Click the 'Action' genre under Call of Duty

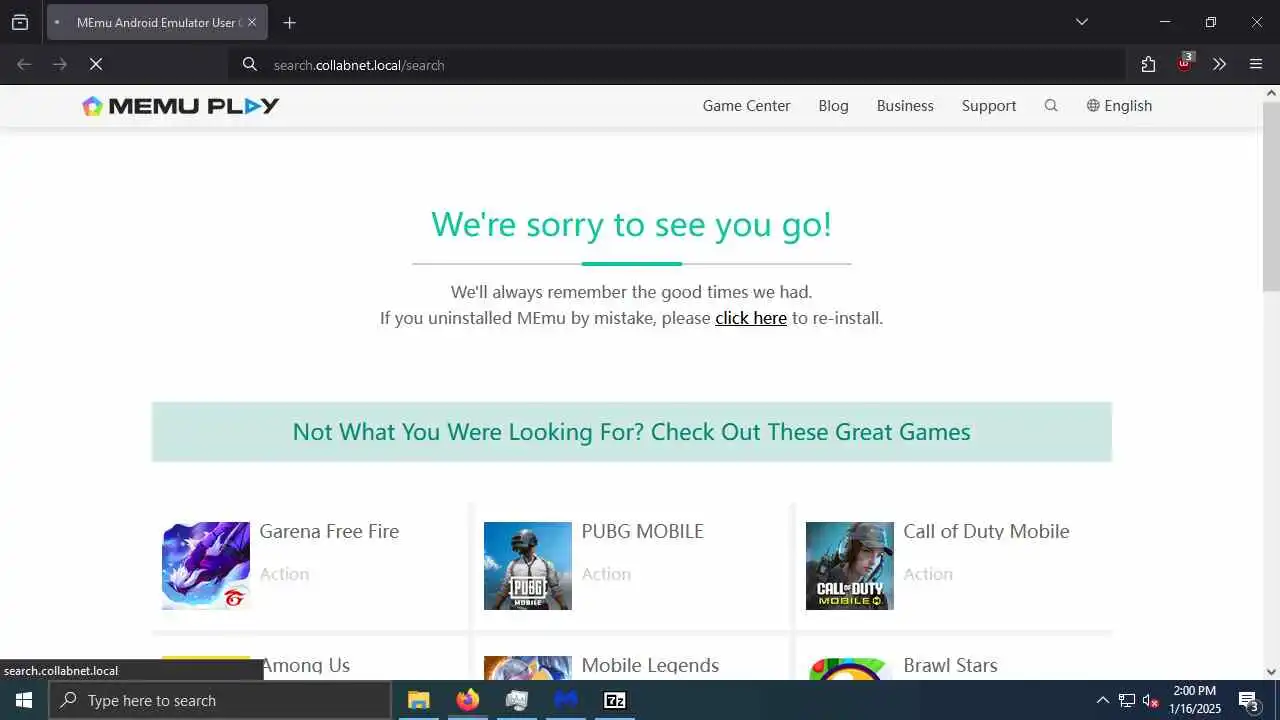[928, 574]
